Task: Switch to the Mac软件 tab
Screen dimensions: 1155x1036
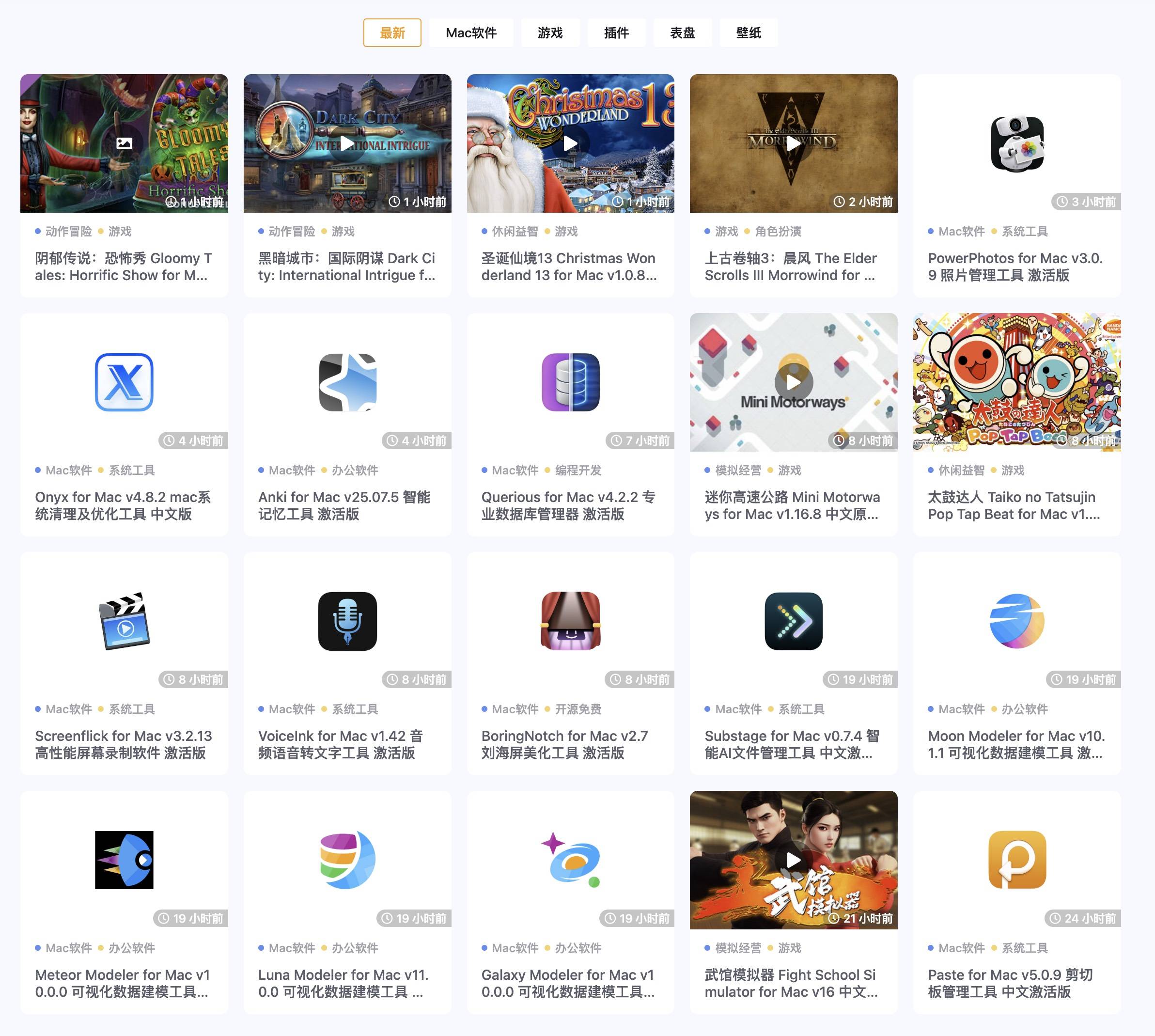Action: pyautogui.click(x=471, y=32)
